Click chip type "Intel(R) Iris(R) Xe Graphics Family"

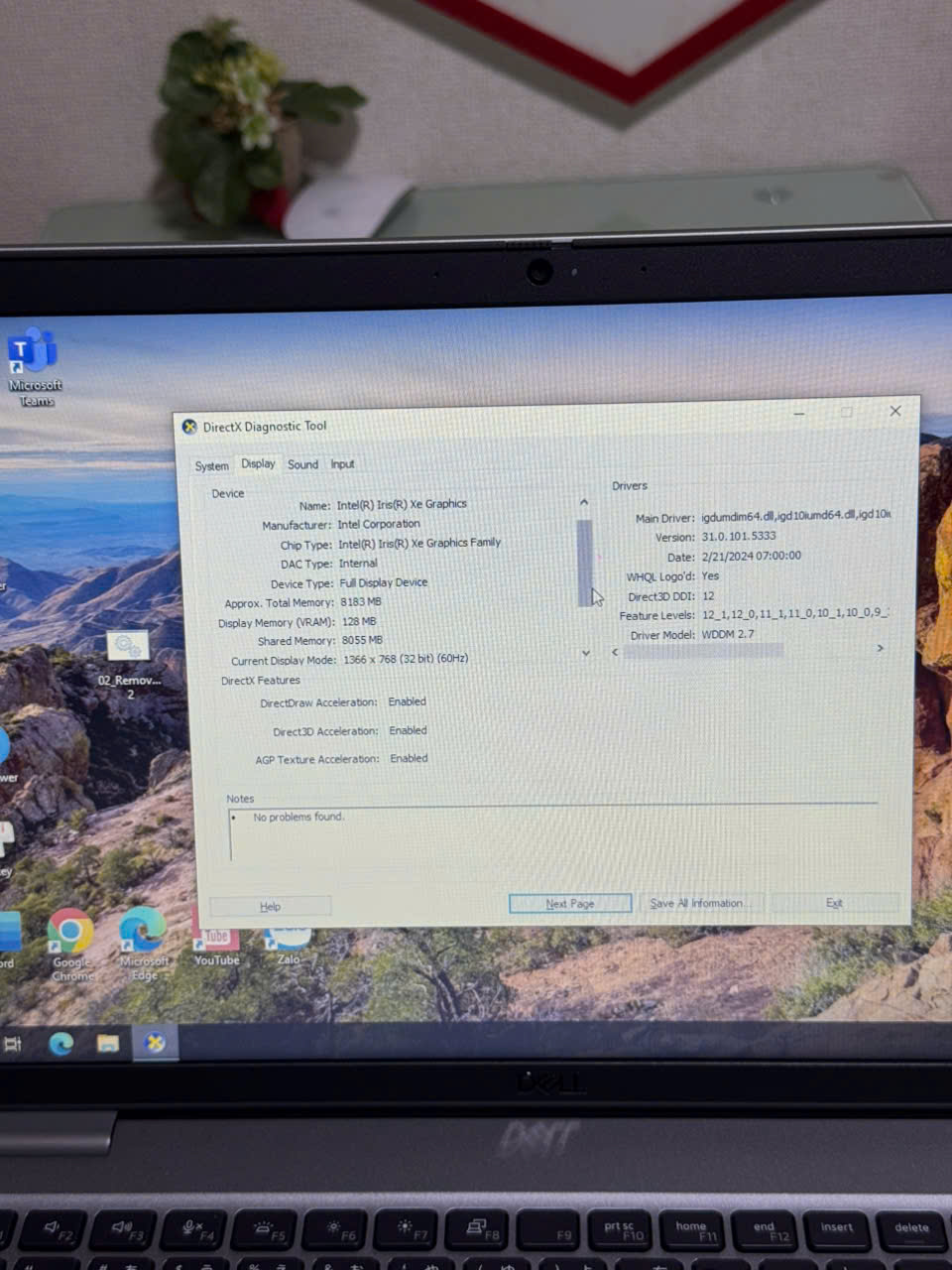click(x=419, y=543)
